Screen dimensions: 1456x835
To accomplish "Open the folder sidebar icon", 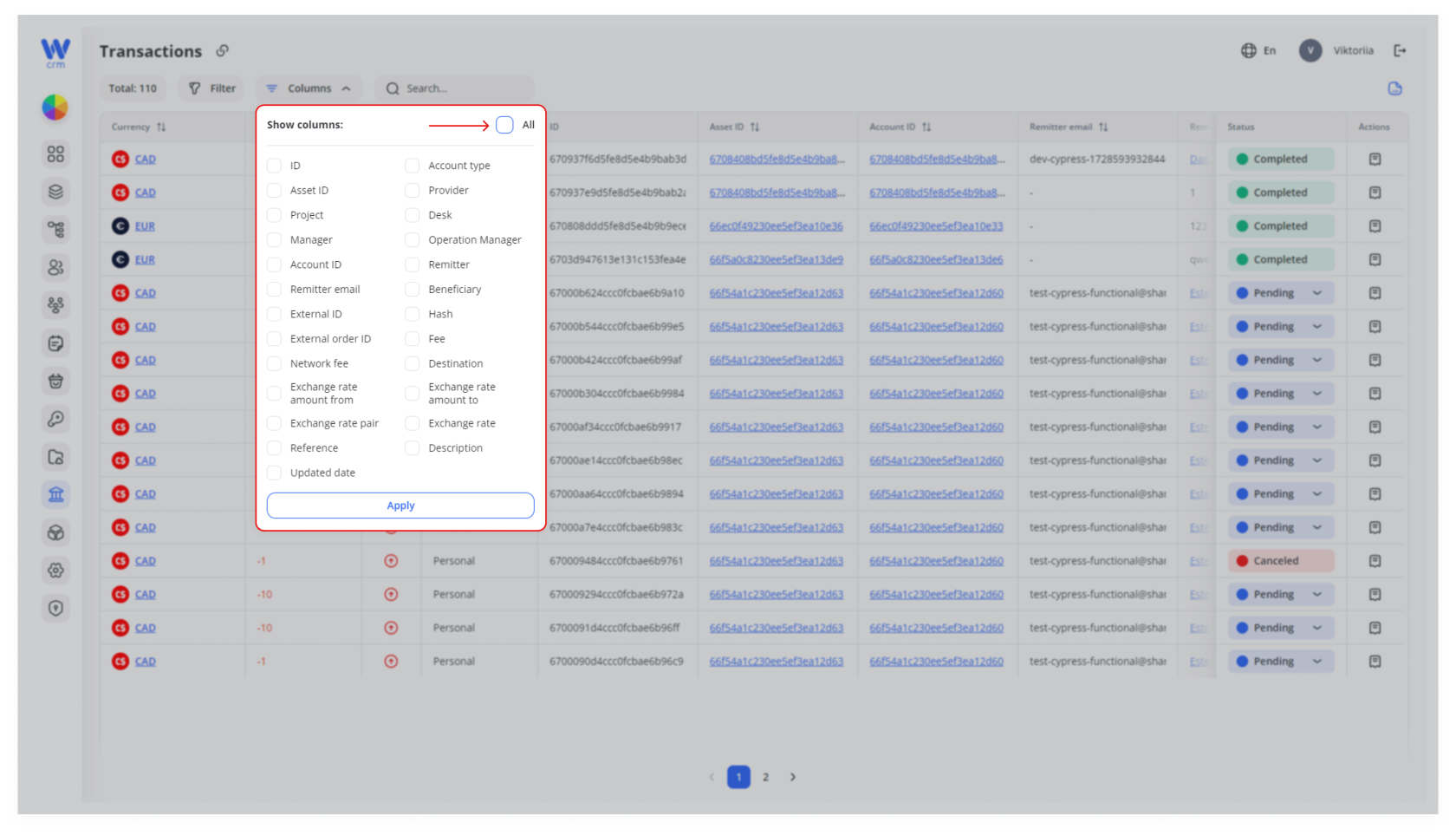I will point(55,457).
